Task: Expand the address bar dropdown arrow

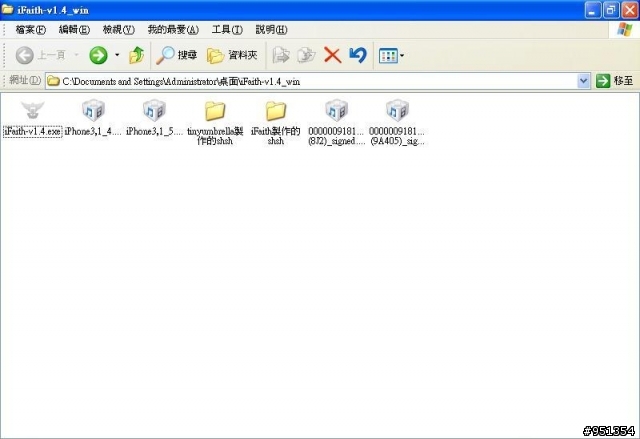Action: pos(584,81)
